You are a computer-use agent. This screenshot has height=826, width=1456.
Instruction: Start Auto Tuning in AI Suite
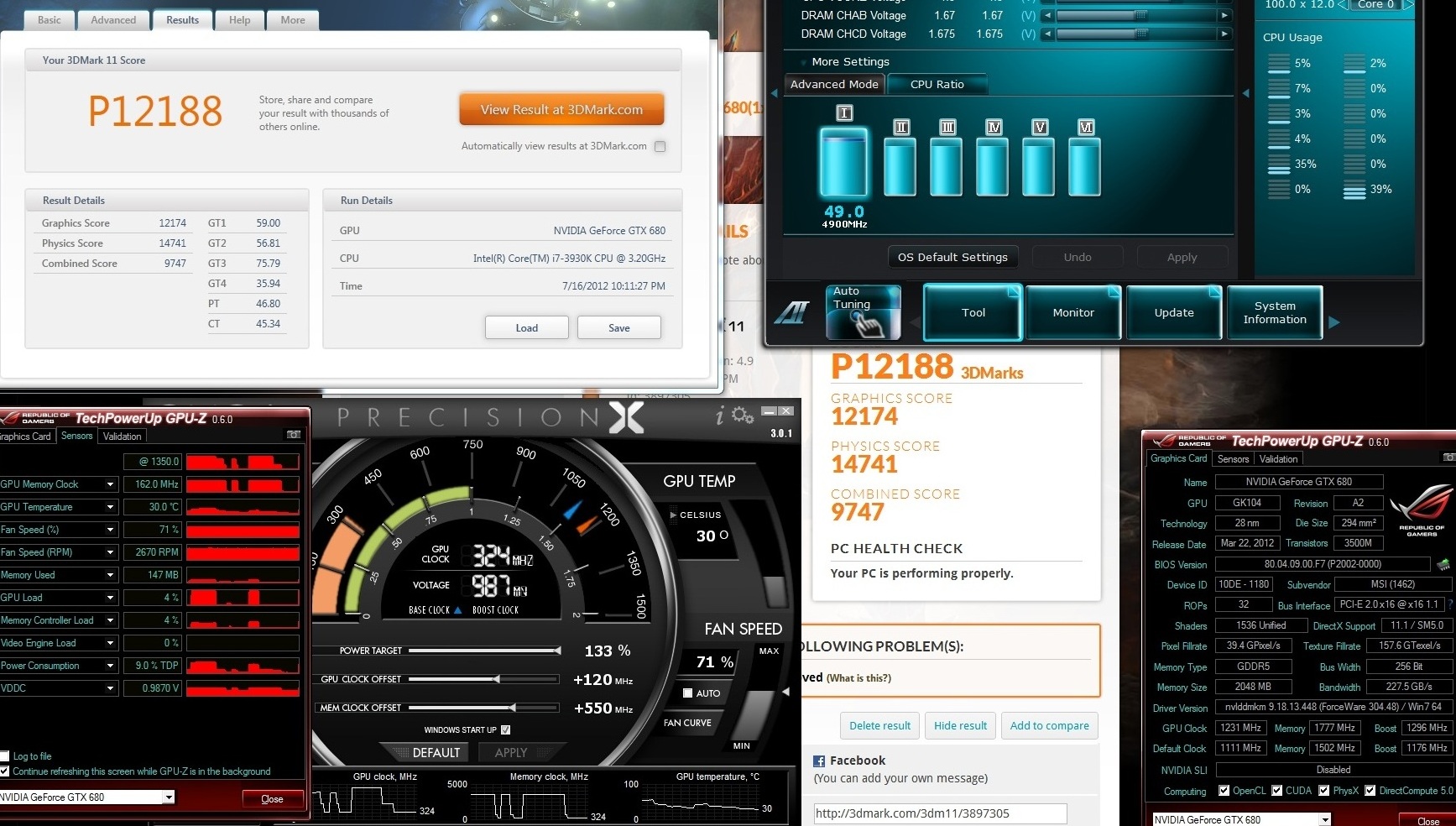pos(864,312)
